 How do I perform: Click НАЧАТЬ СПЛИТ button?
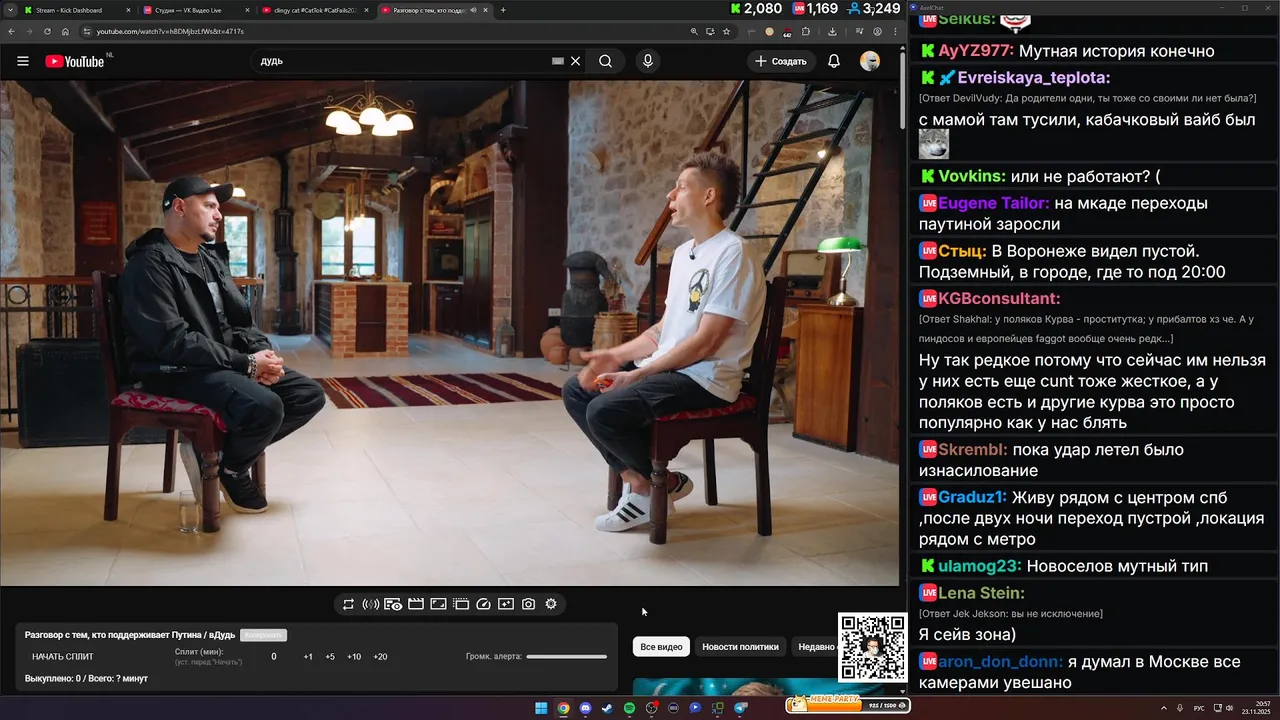63,657
